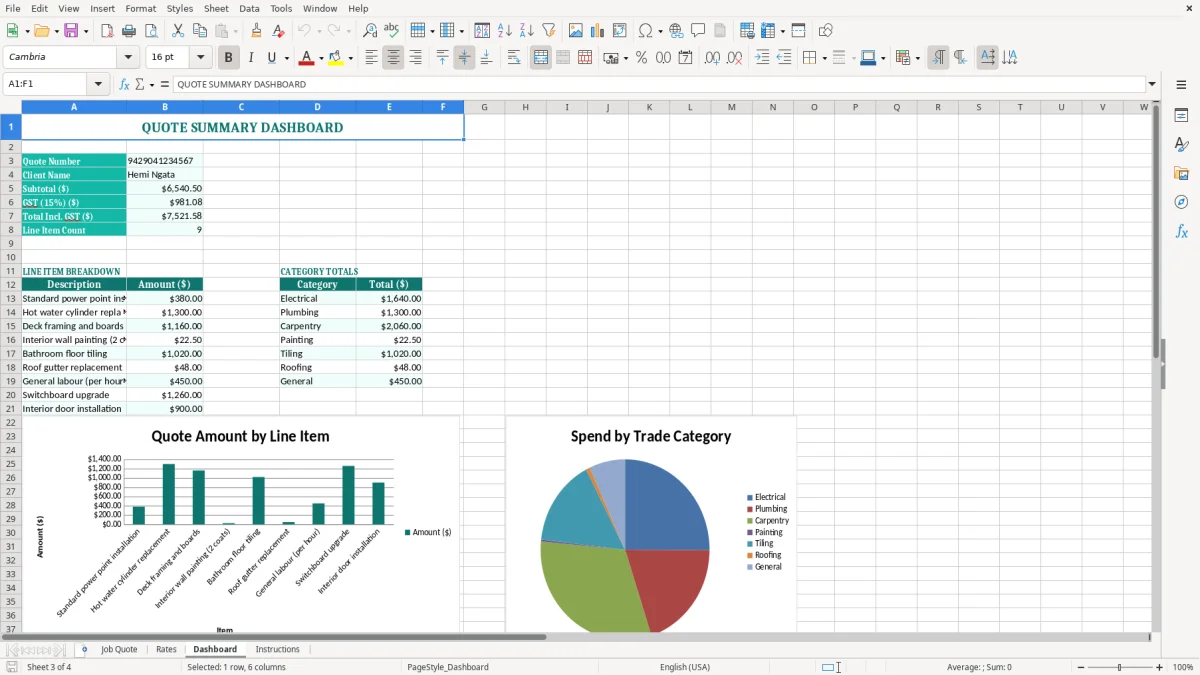Toggle Center Vertically alignment
Viewport: 1200px width, 675px height.
click(464, 58)
